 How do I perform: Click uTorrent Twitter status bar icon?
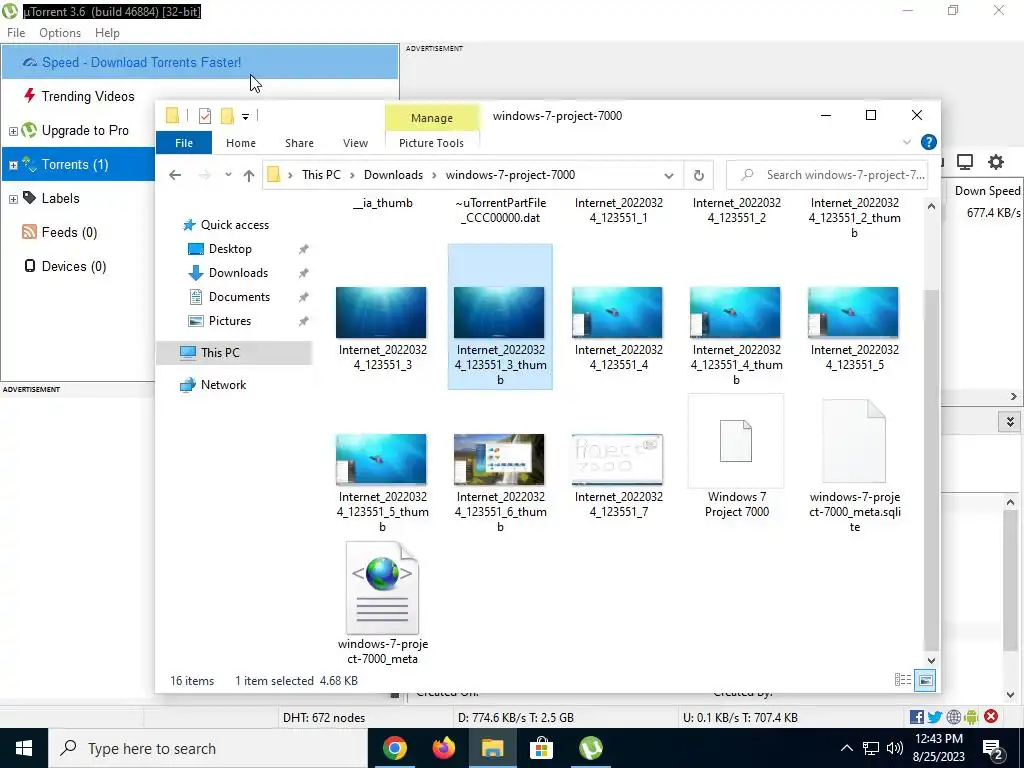(x=935, y=717)
